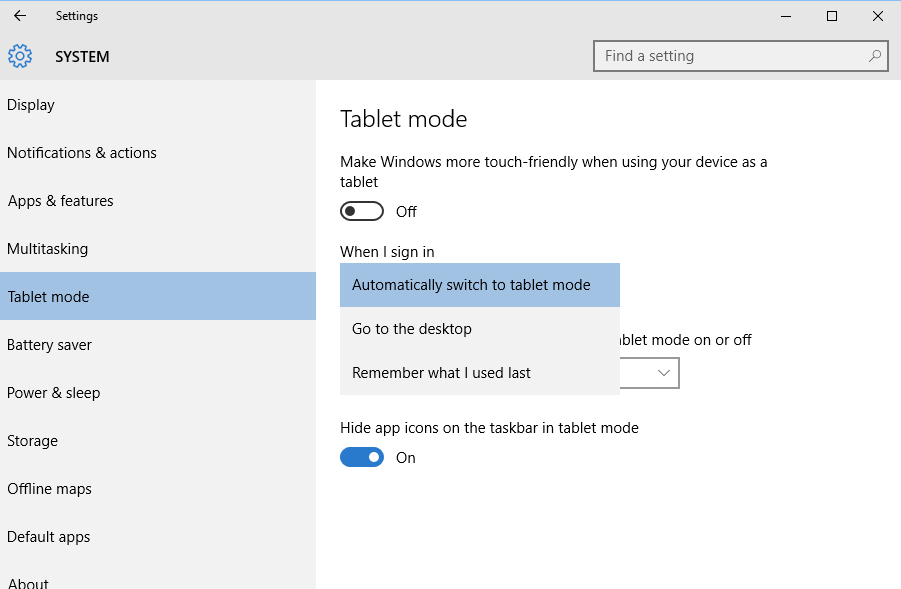This screenshot has height=589, width=901.
Task: Go to Notifications & actions
Action: (x=158, y=153)
